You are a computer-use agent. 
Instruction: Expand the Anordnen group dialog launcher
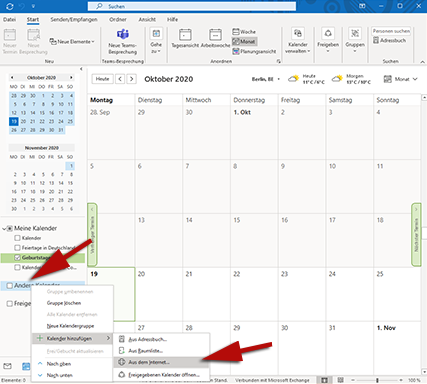pyautogui.click(x=279, y=61)
